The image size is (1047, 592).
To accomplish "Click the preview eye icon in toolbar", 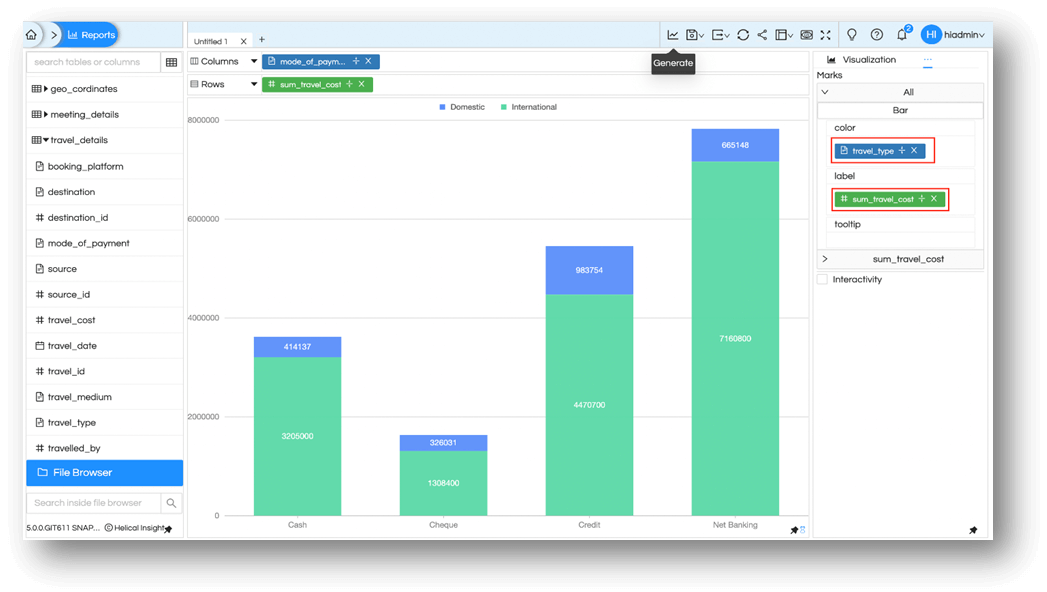I will click(x=807, y=35).
